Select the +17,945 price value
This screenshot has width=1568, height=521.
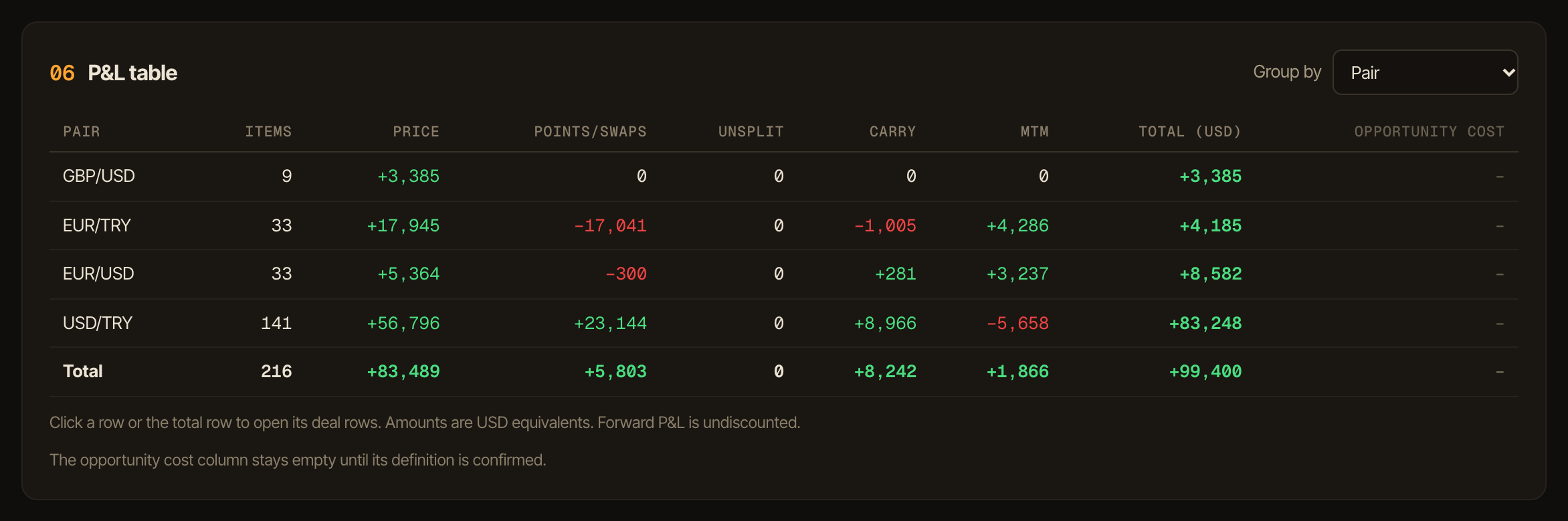point(403,226)
